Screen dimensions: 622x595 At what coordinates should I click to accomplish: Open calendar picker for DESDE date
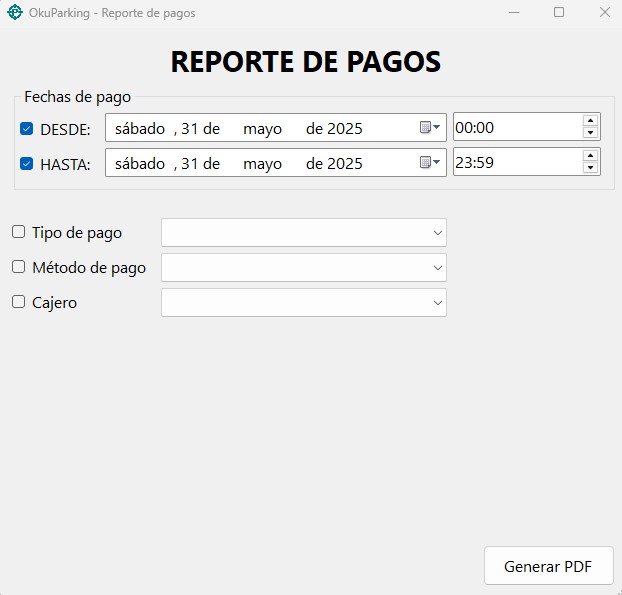click(430, 128)
